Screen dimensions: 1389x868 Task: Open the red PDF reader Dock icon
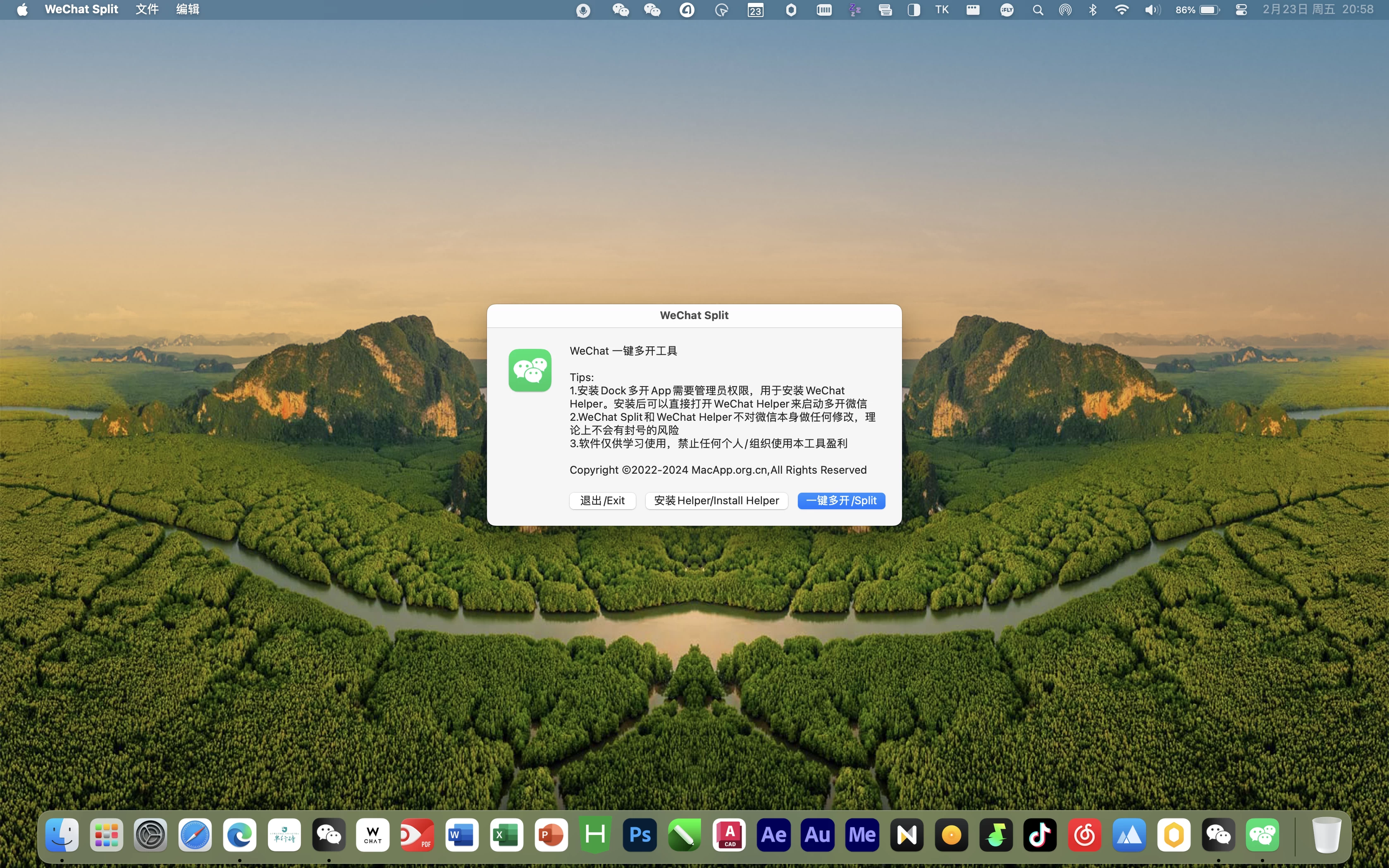(x=417, y=835)
